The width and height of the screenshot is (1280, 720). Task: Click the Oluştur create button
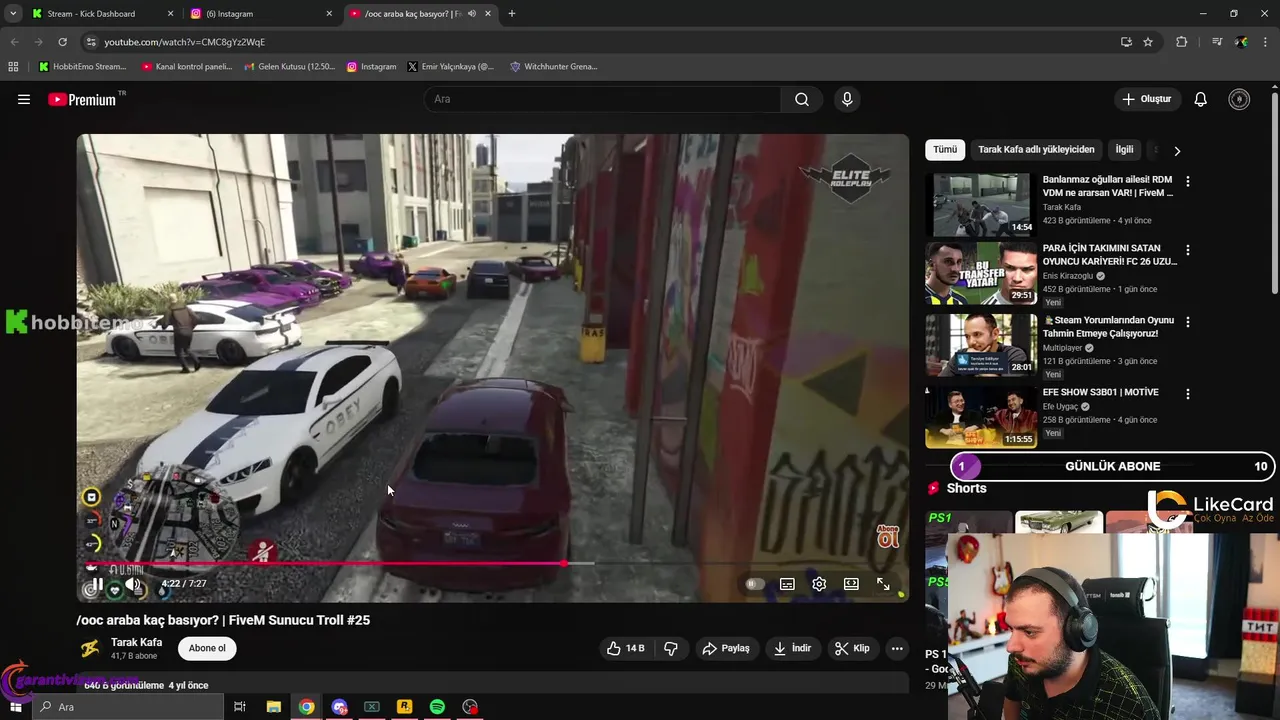(1146, 99)
